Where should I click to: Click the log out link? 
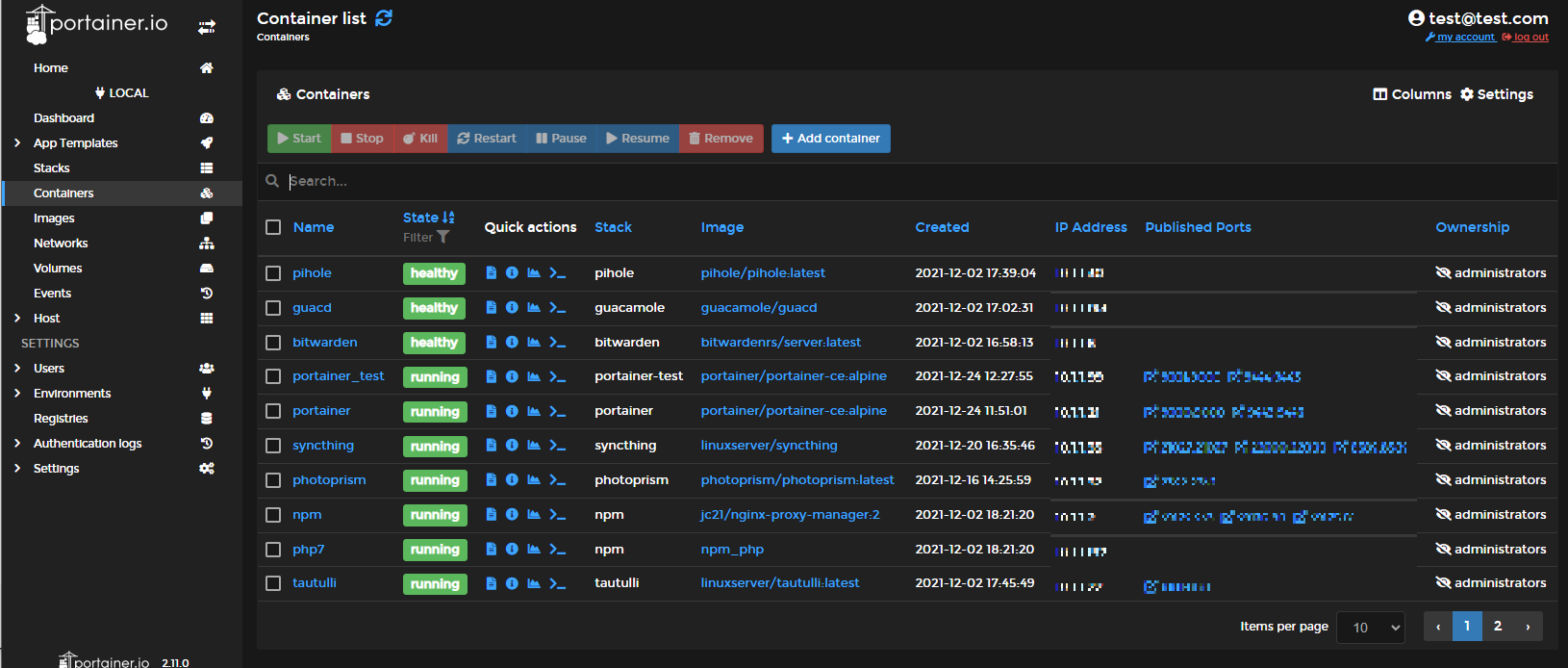[x=1526, y=38]
